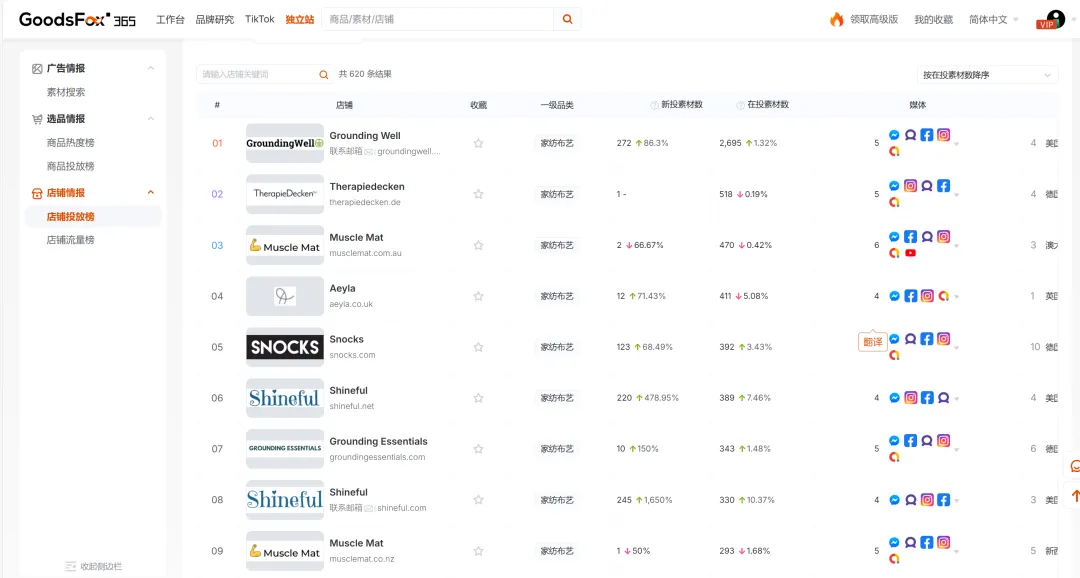Image resolution: width=1080 pixels, height=578 pixels.
Task: Open the 按在投素材数降序 sort dropdown
Action: [x=986, y=74]
